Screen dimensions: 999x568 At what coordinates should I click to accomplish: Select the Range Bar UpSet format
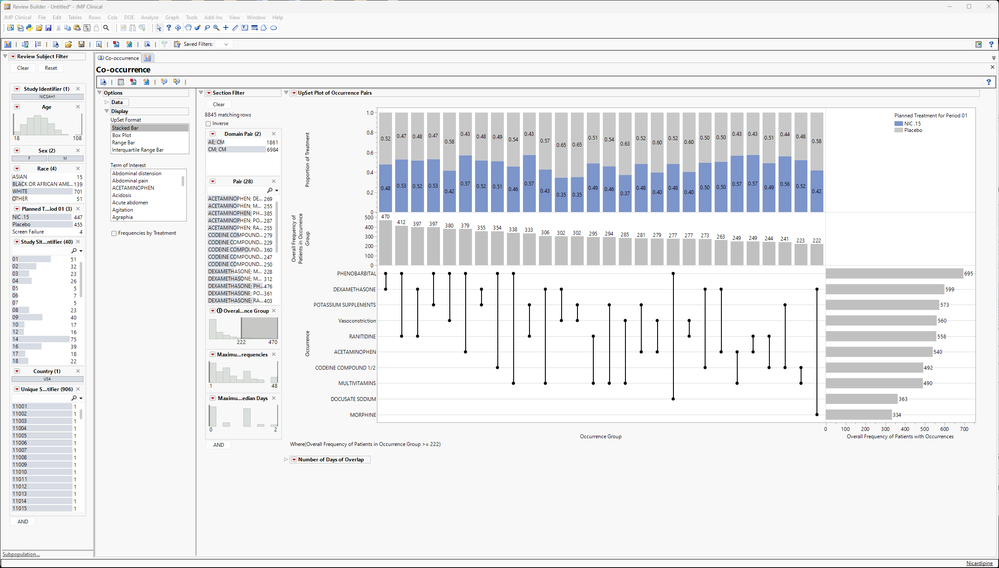(150, 143)
